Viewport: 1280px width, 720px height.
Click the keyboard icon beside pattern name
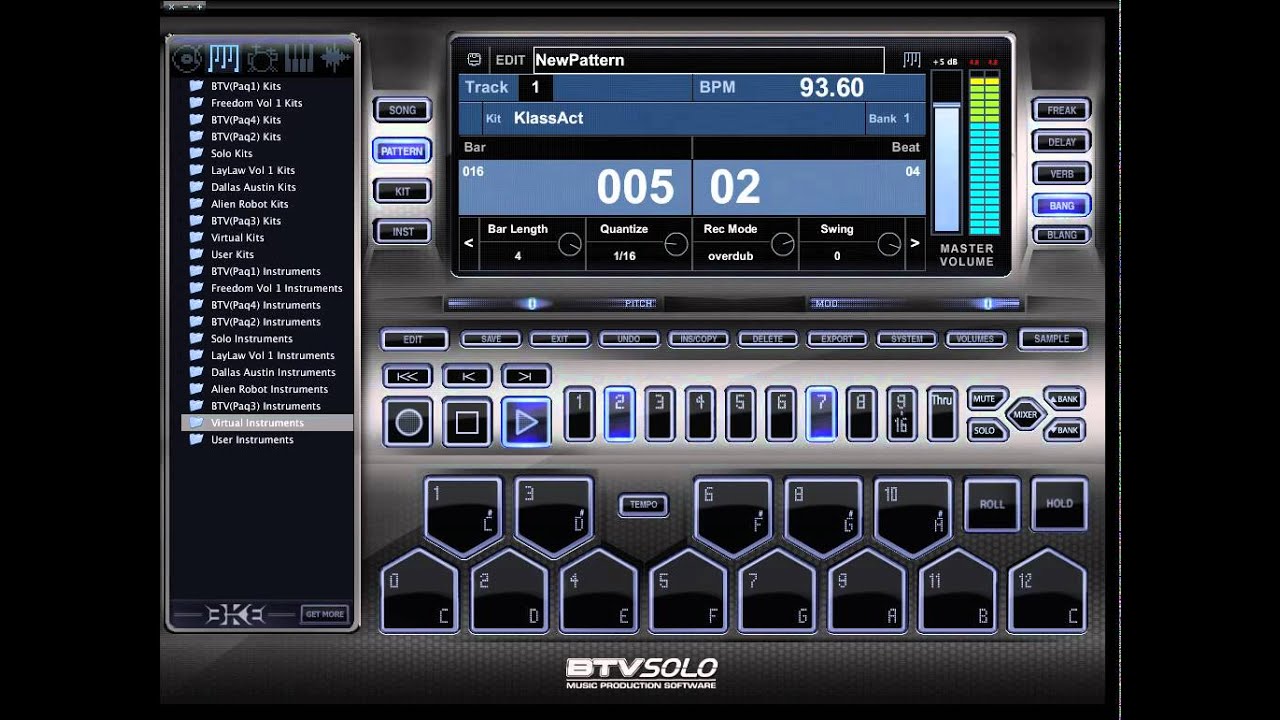pyautogui.click(x=911, y=60)
